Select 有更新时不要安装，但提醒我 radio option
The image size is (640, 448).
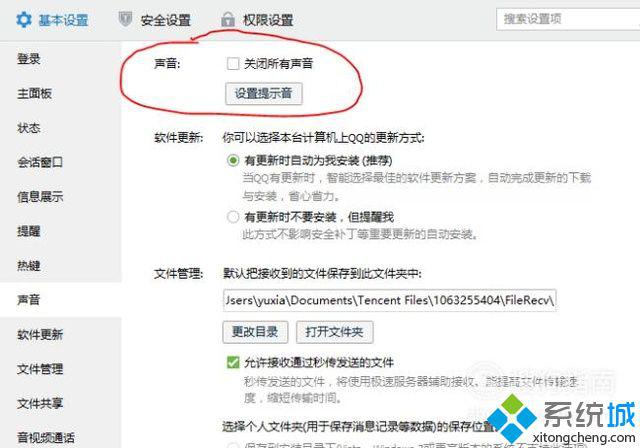point(233,217)
